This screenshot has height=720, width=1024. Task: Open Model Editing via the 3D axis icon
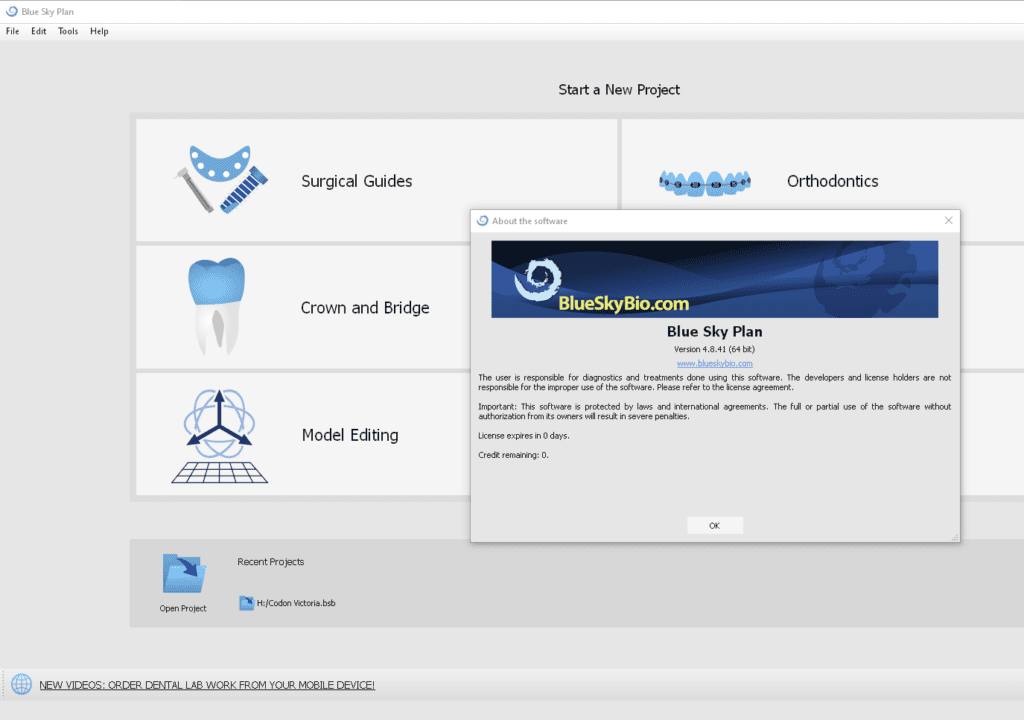(x=219, y=435)
